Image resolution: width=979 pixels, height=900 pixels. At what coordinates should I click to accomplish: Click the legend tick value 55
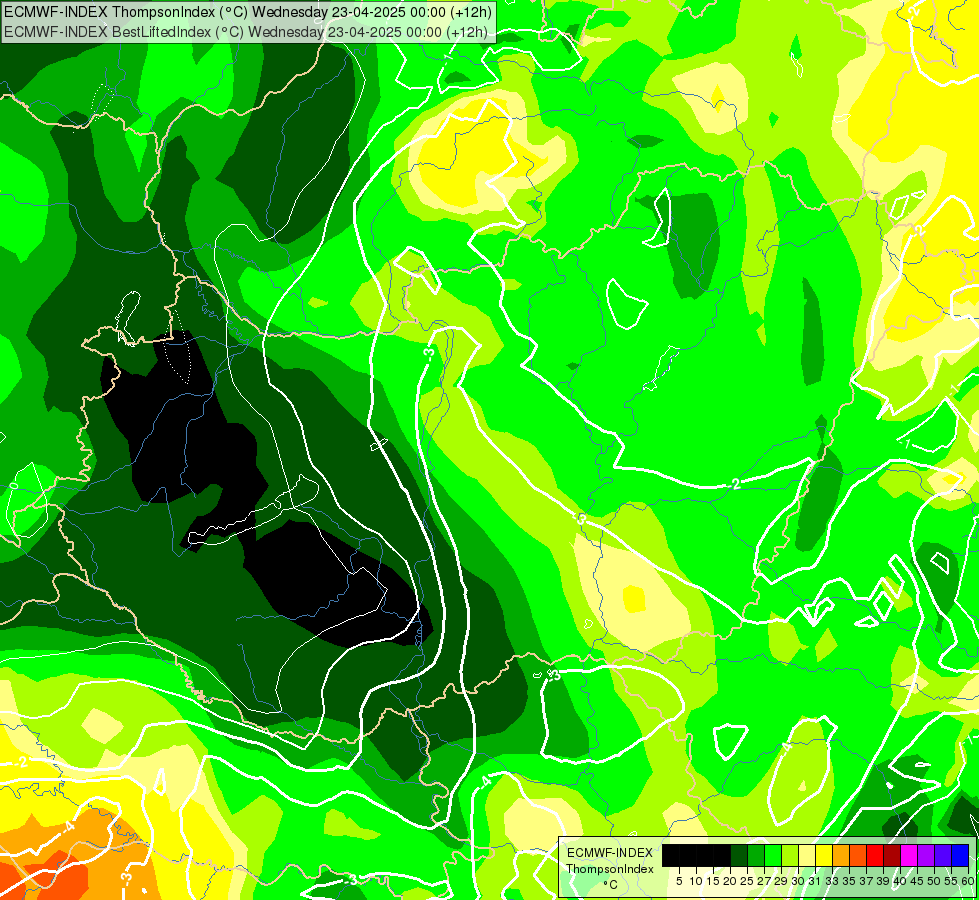point(952,881)
